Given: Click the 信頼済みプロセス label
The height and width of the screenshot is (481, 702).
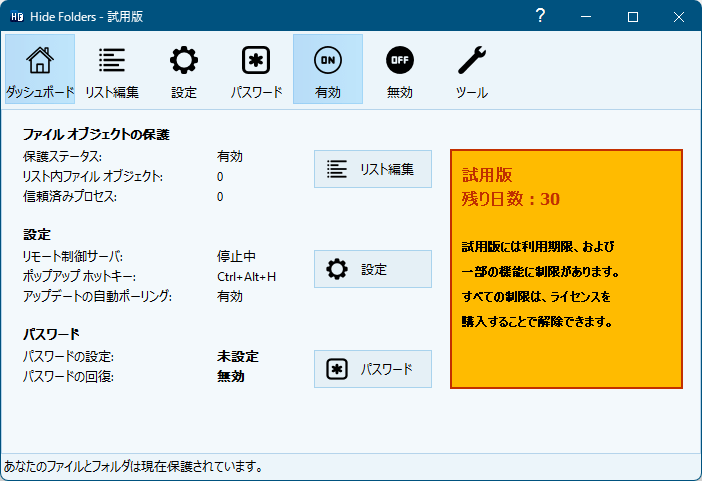Looking at the screenshot, I should click(70, 197).
